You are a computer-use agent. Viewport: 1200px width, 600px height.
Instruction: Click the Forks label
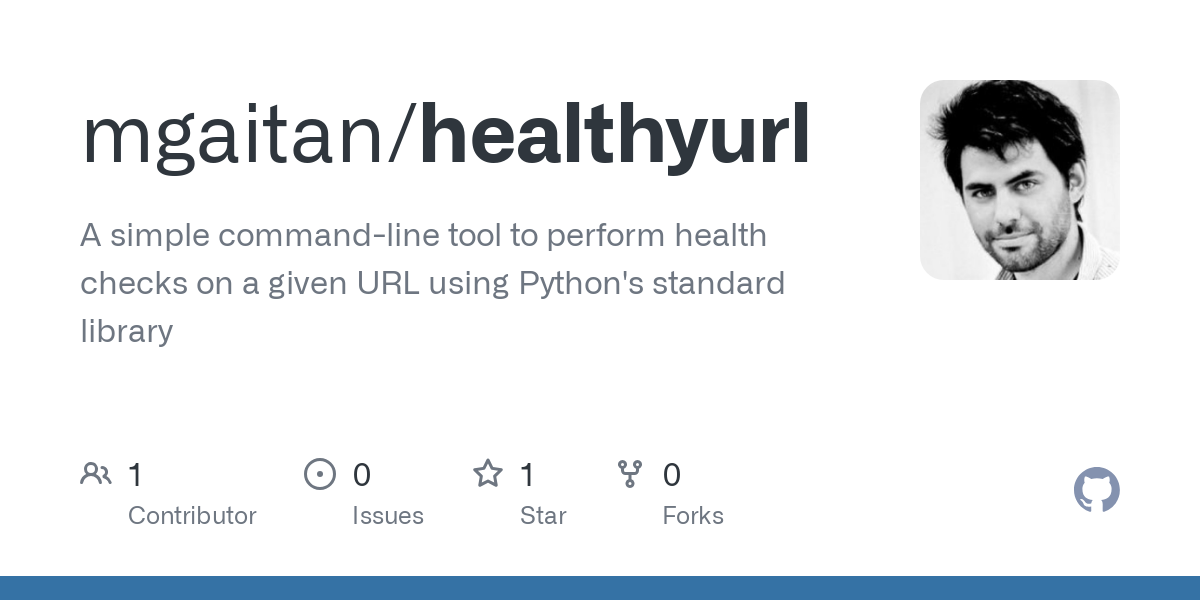click(x=693, y=516)
